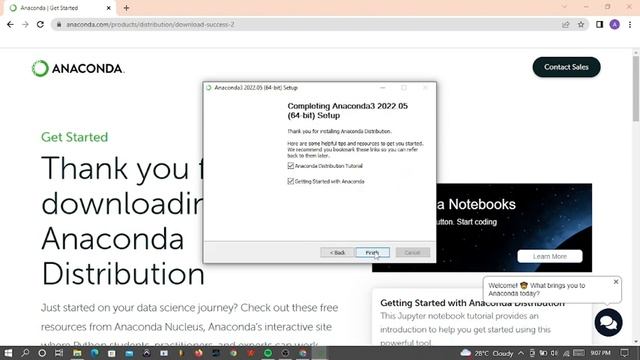Open Spotify green icon on taskbar
This screenshot has height=360, width=640.
tap(268, 353)
